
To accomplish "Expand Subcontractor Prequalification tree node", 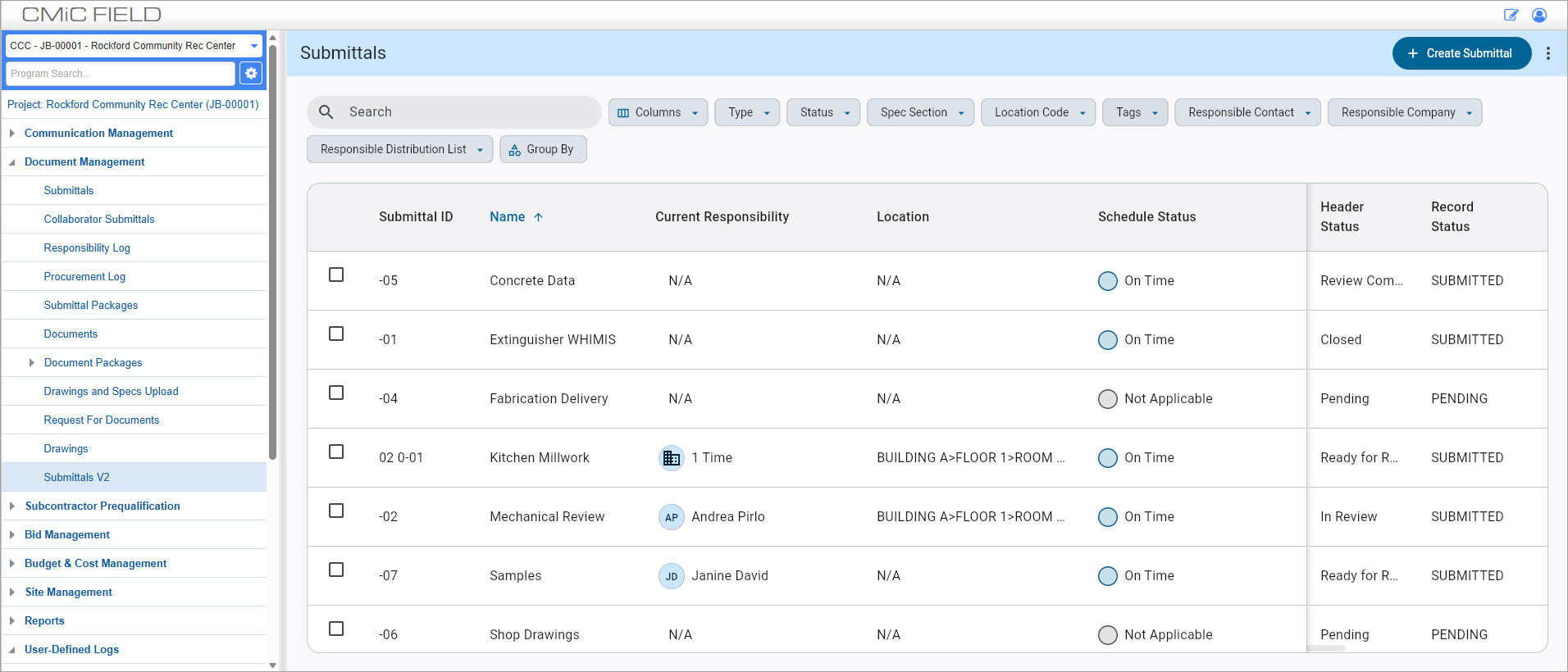I will click(12, 506).
